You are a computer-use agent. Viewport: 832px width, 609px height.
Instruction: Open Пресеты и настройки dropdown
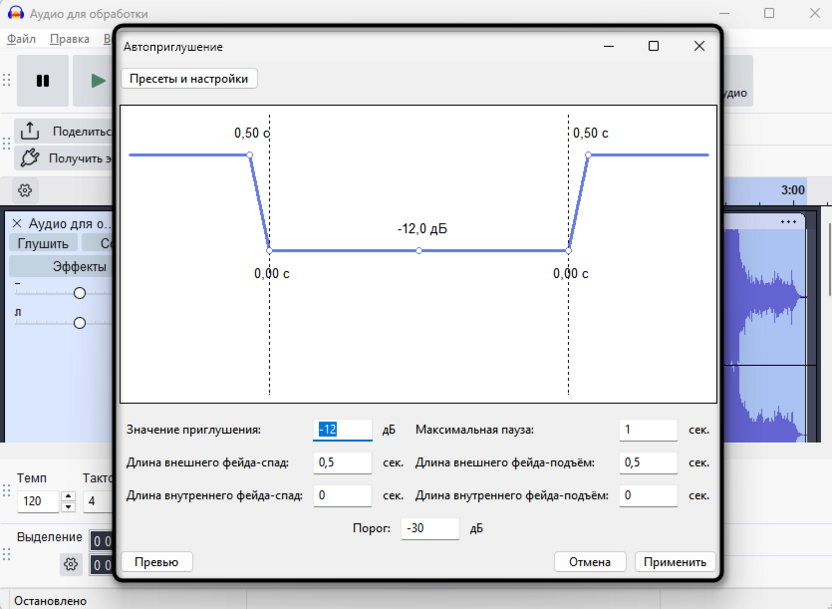click(x=189, y=79)
